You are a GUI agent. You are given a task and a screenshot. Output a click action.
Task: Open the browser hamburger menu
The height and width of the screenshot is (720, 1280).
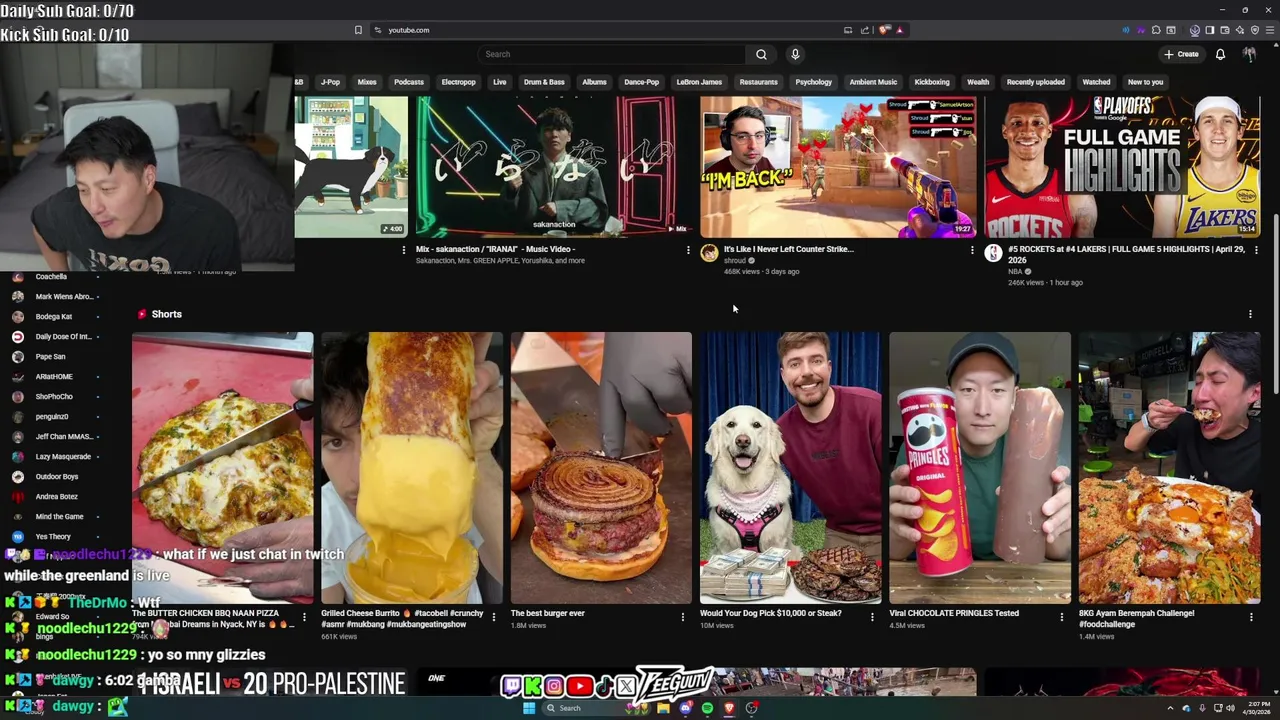[x=1269, y=30]
